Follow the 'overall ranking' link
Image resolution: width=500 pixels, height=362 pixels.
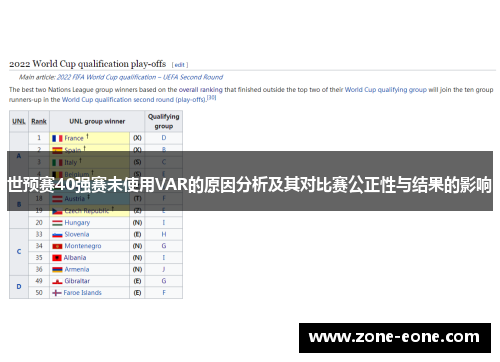click(x=201, y=90)
